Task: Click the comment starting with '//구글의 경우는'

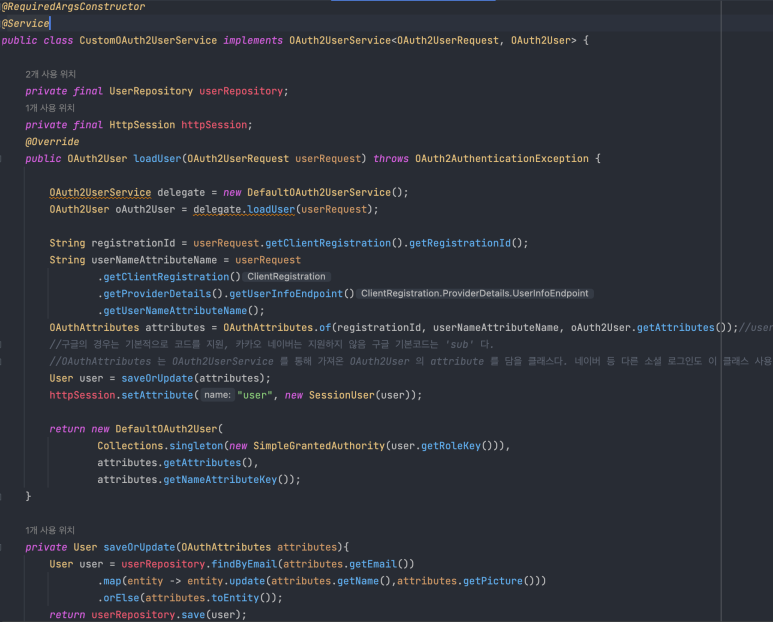Action: pos(271,345)
